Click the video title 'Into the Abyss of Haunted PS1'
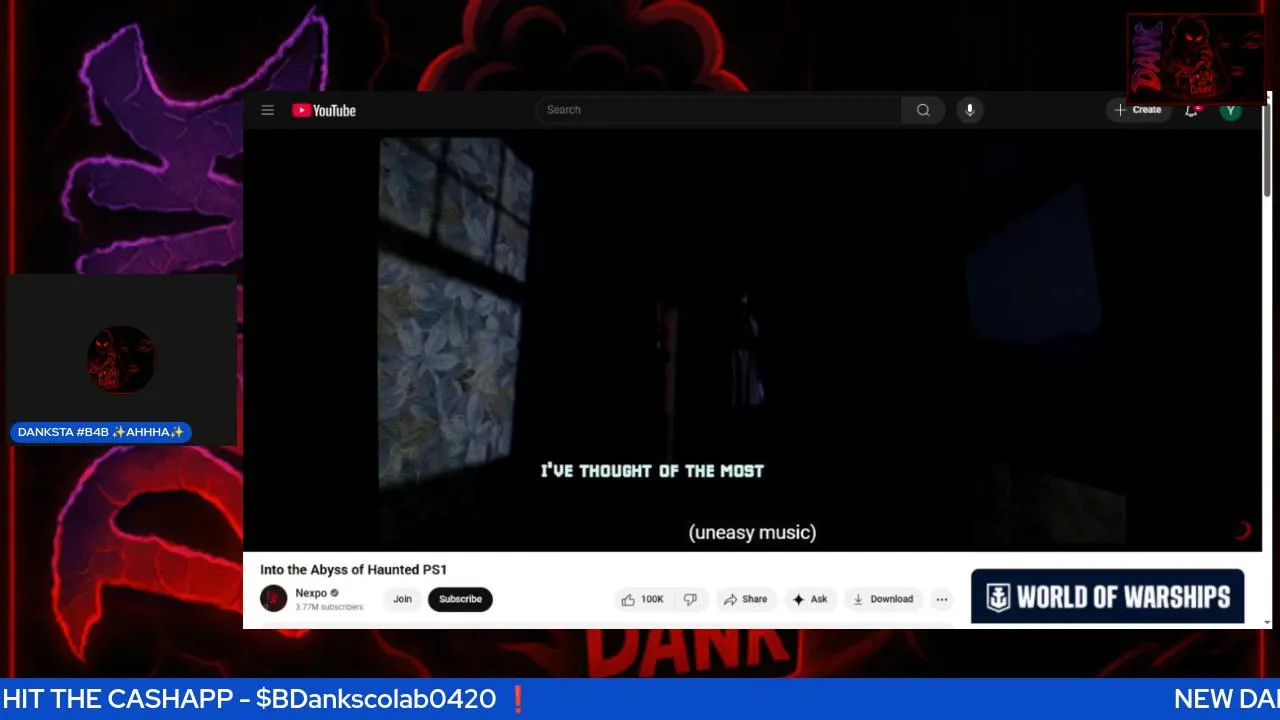The height and width of the screenshot is (720, 1280). pos(354,569)
